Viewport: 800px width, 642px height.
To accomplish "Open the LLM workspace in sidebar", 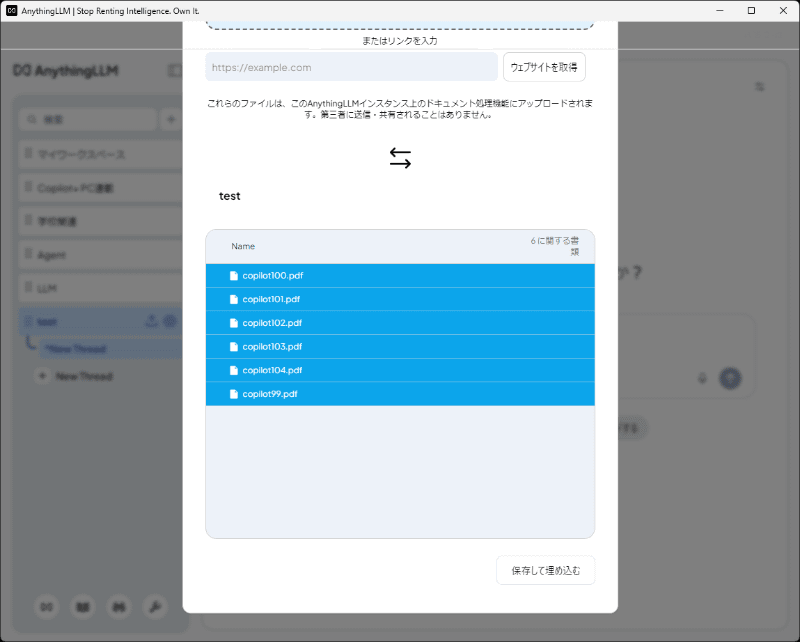I will pos(101,287).
